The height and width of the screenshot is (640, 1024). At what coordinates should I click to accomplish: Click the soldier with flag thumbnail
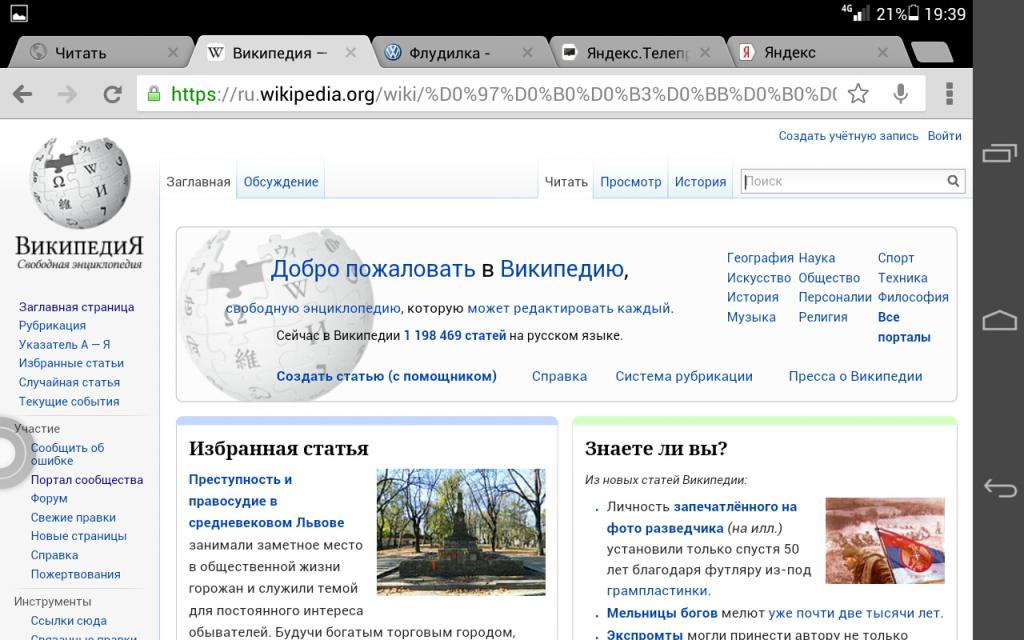[885, 540]
